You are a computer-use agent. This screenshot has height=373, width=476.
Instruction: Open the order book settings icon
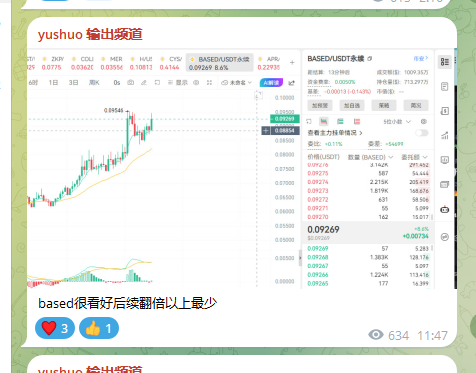[424, 121]
